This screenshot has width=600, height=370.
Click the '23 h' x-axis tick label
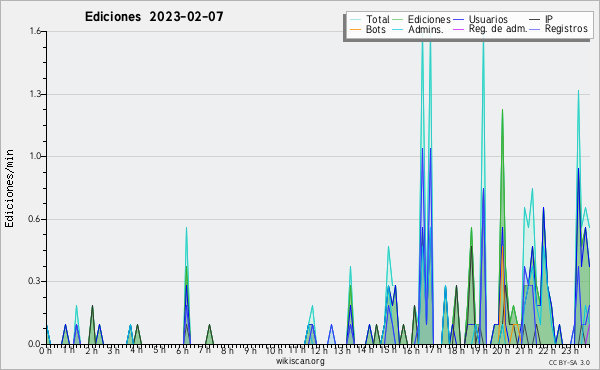(570, 351)
